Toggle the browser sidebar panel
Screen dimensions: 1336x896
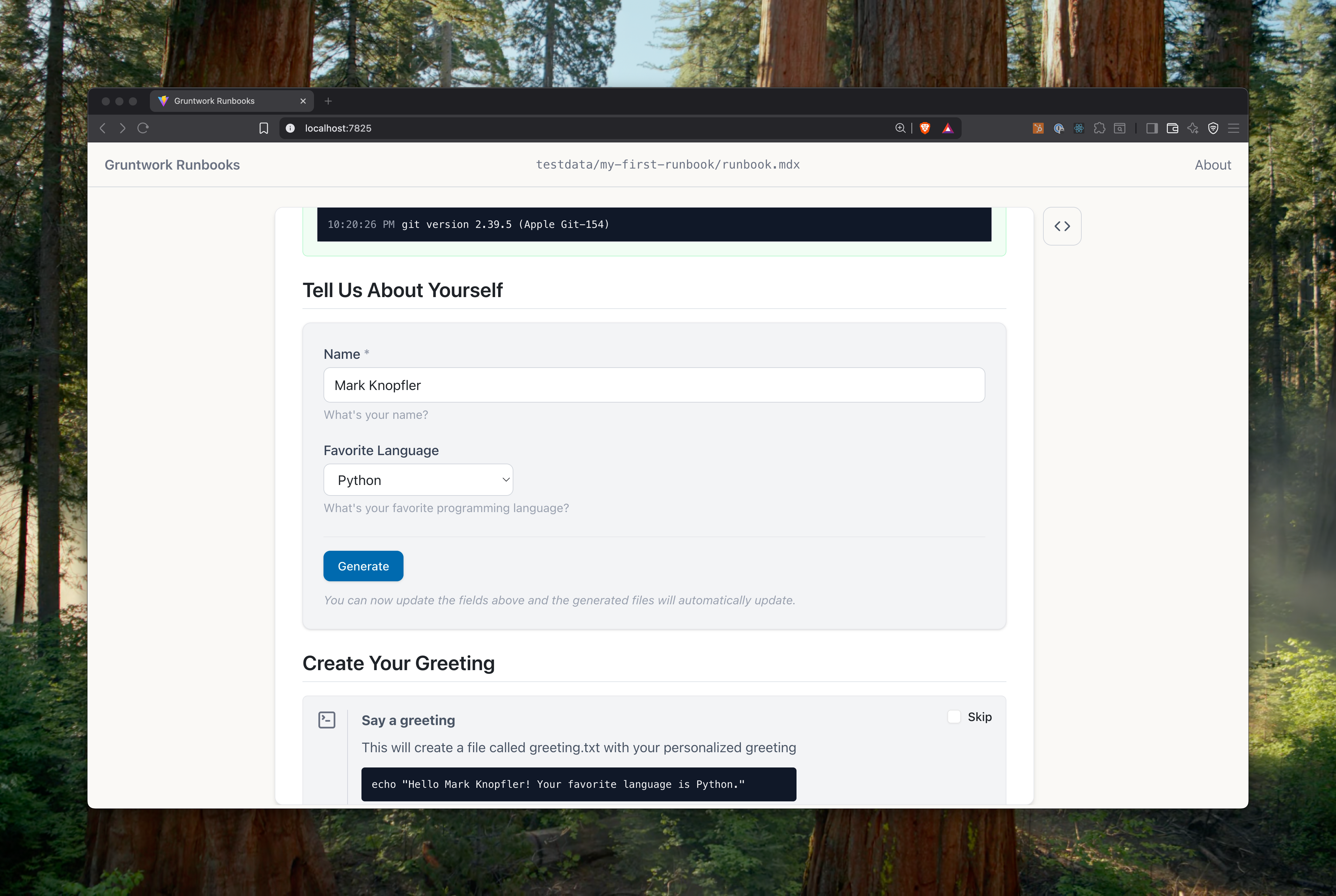pos(1152,128)
